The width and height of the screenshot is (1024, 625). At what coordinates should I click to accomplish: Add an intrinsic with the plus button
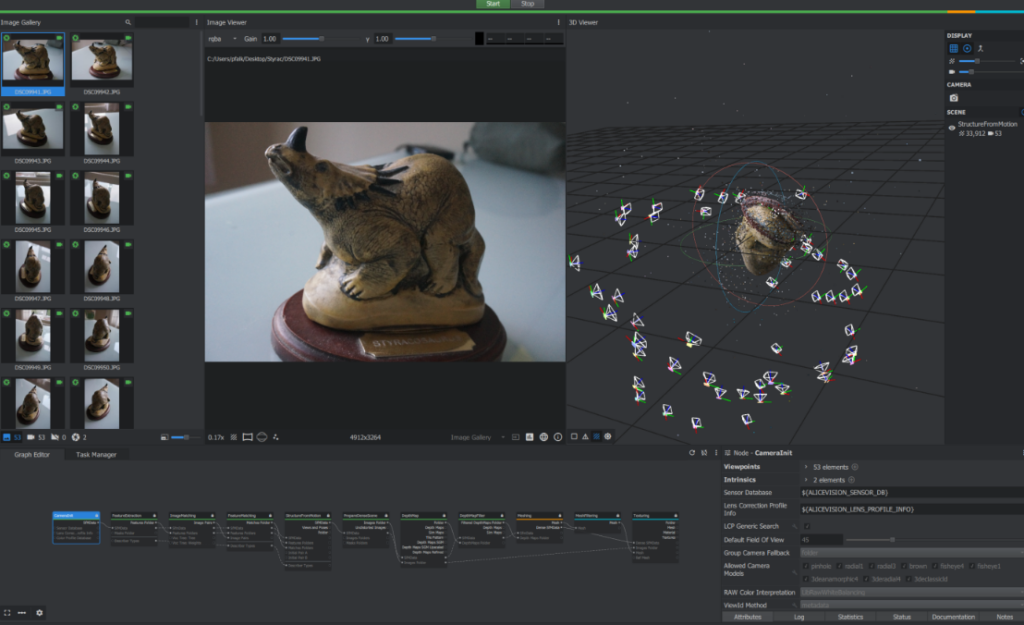pos(851,480)
